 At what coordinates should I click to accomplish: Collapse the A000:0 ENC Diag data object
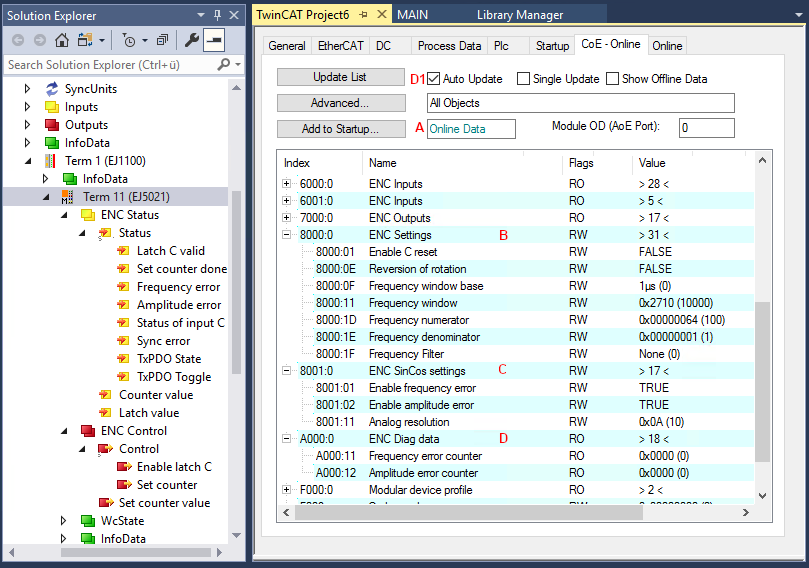[x=286, y=439]
